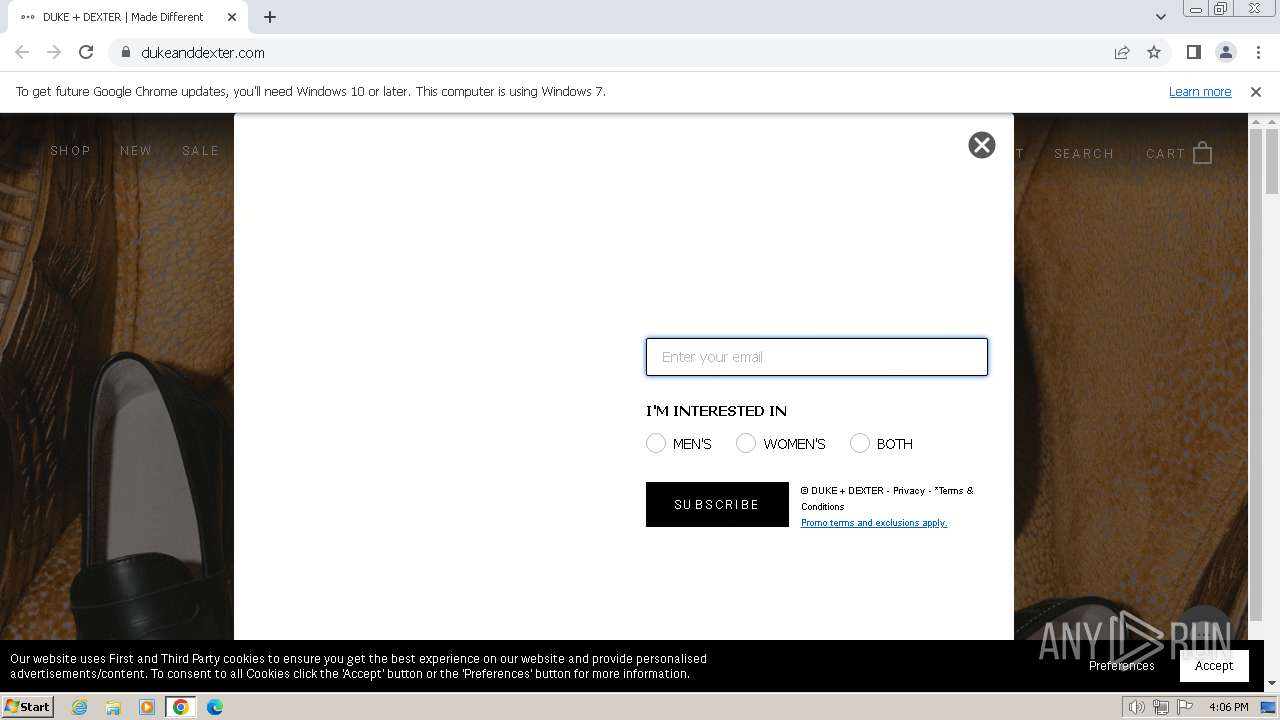
Task: Open the site SEARCH
Action: pos(1084,154)
